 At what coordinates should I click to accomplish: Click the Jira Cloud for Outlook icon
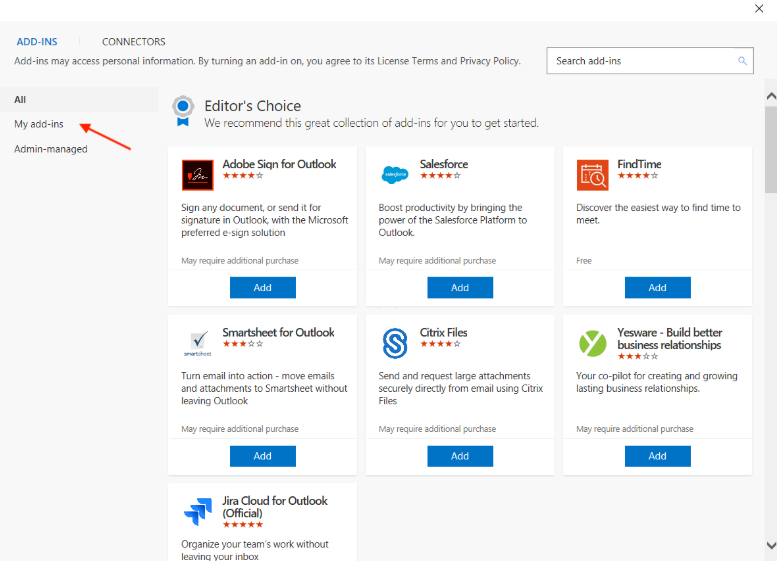[198, 511]
